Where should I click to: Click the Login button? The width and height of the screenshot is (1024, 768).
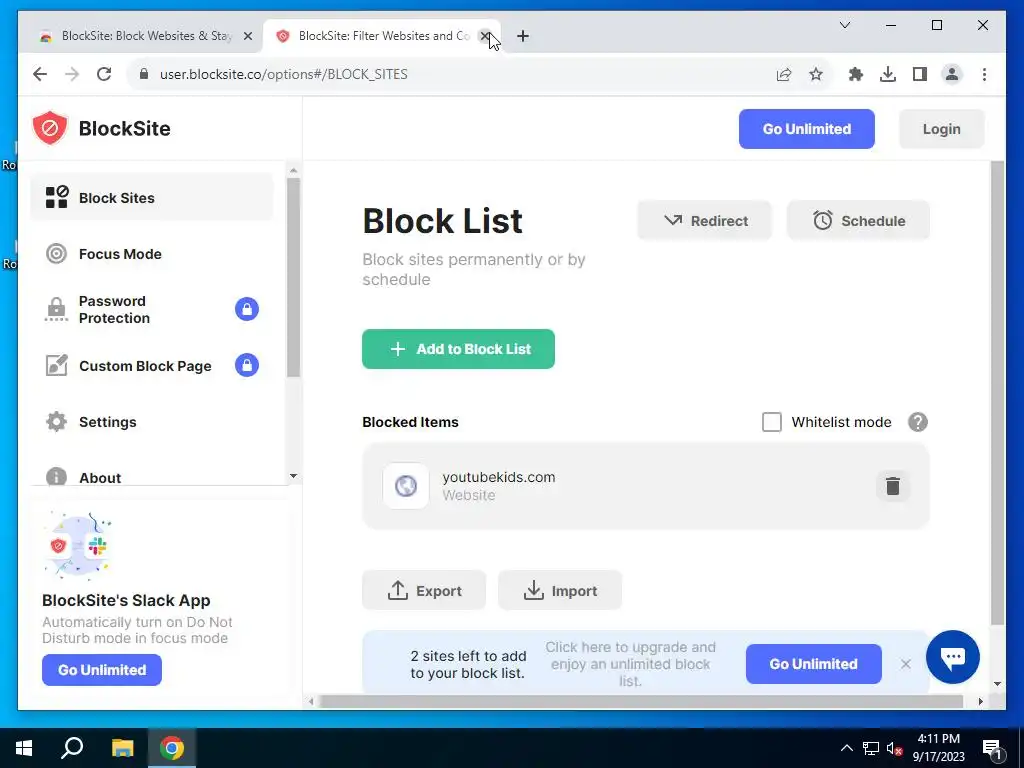941,129
